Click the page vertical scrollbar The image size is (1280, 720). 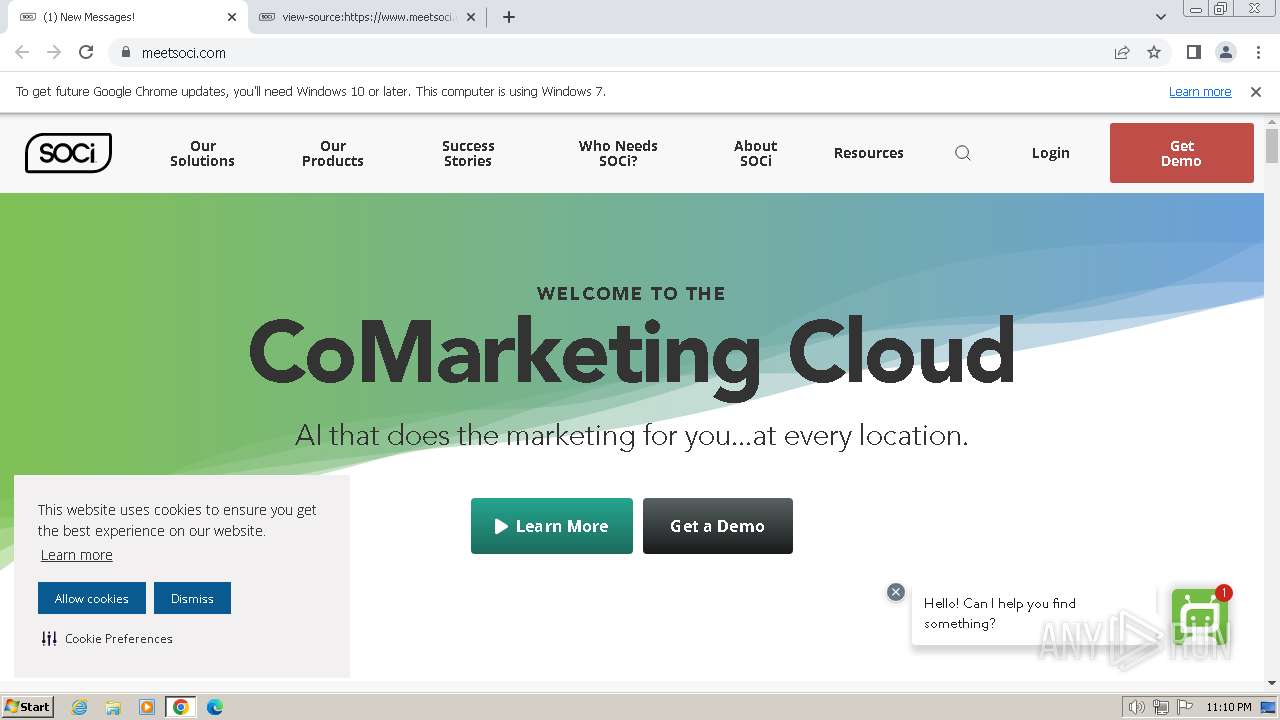[1272, 400]
